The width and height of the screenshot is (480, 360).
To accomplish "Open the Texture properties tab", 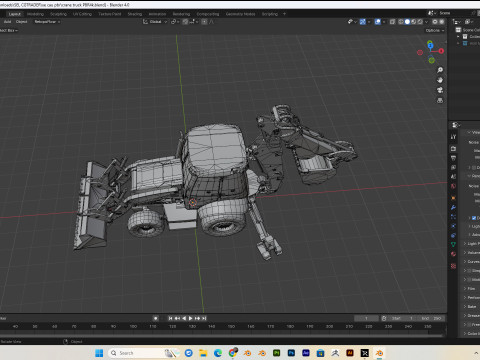I will coord(453,266).
